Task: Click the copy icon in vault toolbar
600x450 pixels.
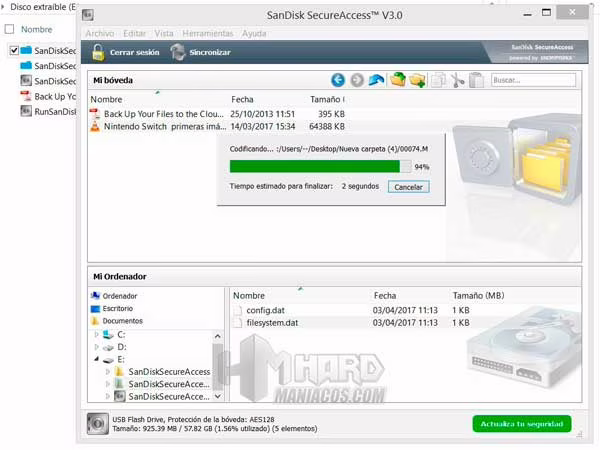Action: 439,80
